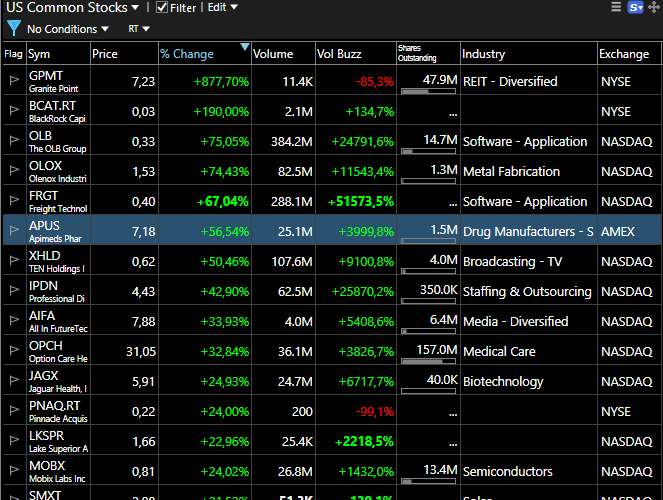Toggle the flag for IPDN
Image resolution: width=663 pixels, height=500 pixels.
pos(14,290)
